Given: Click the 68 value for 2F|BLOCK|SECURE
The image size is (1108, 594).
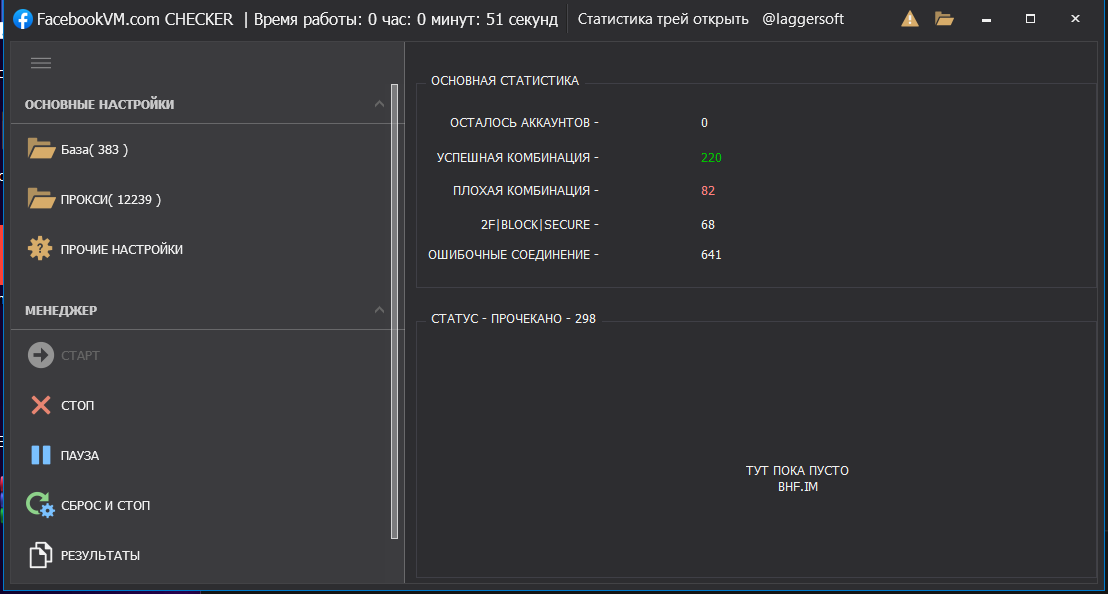Looking at the screenshot, I should (x=708, y=225).
